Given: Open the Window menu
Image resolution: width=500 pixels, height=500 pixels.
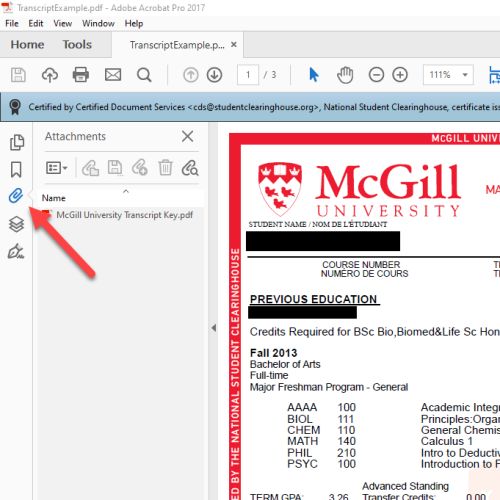Looking at the screenshot, I should point(98,24).
